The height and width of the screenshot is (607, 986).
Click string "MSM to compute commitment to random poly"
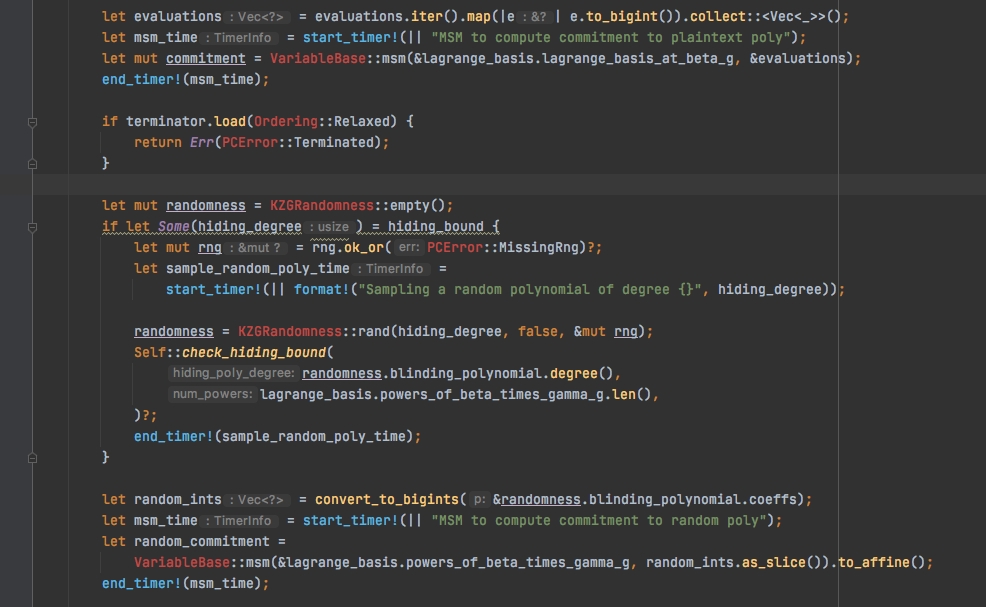(x=599, y=521)
